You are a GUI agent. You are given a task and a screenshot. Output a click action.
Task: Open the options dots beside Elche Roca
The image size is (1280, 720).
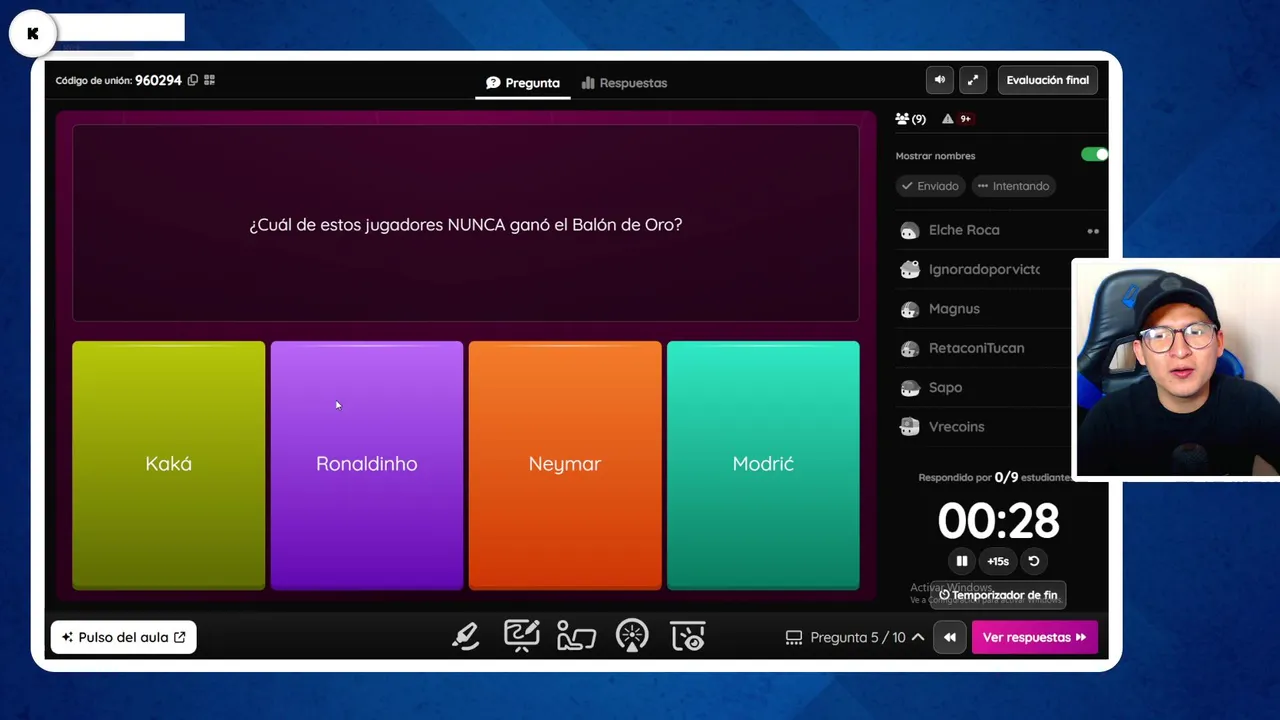pos(1093,231)
